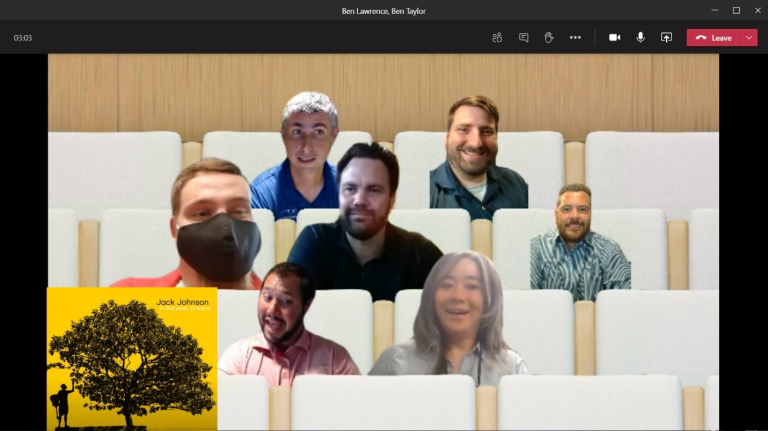The height and width of the screenshot is (431, 768).
Task: Expand the dropdown arrow beside Leave
Action: (749, 37)
